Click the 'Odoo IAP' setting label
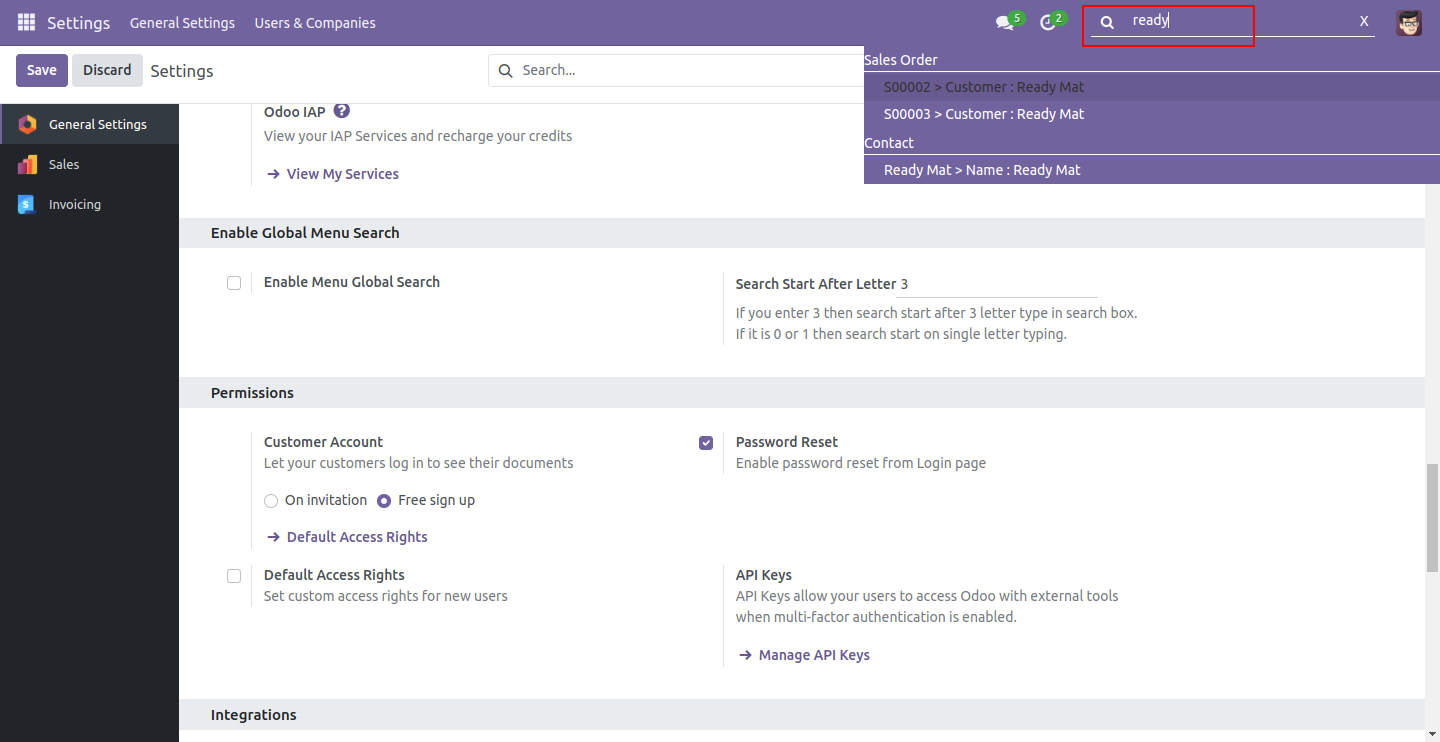 295,112
